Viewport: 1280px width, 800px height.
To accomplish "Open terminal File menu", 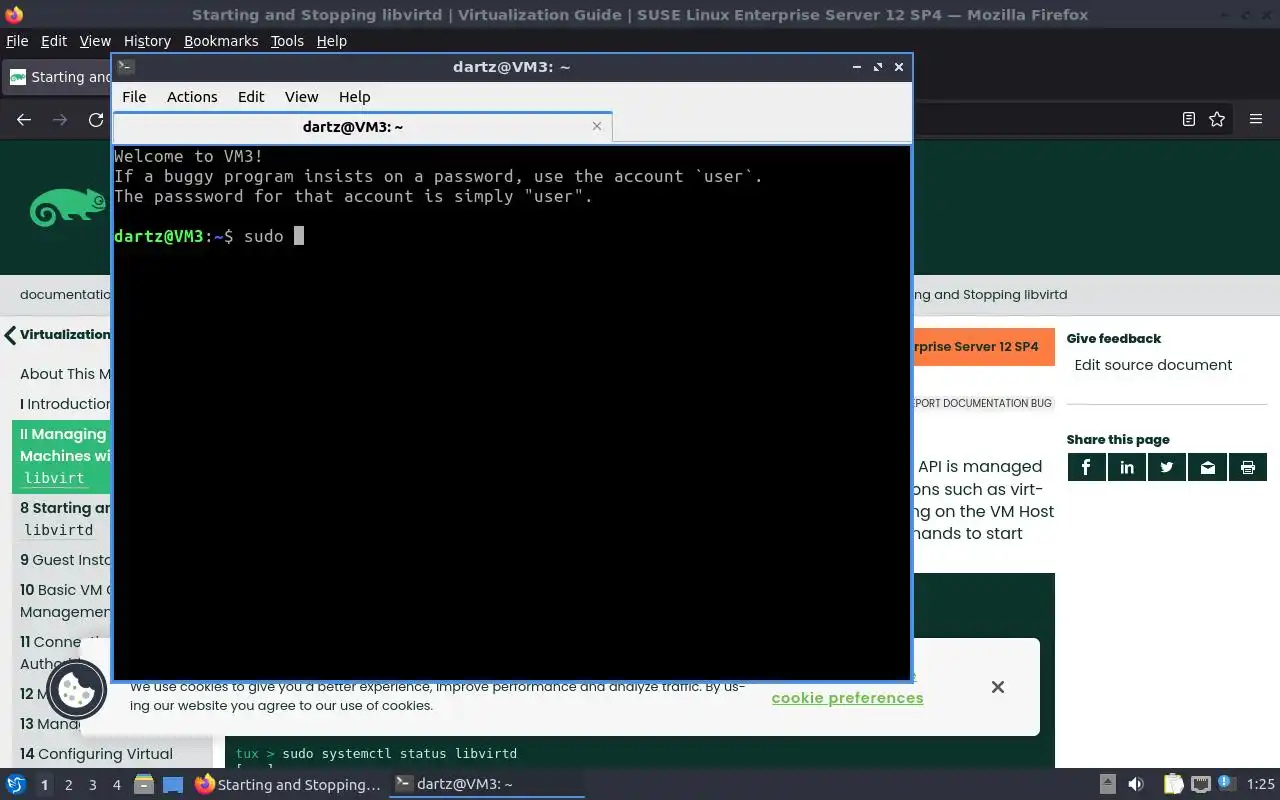I will (134, 97).
